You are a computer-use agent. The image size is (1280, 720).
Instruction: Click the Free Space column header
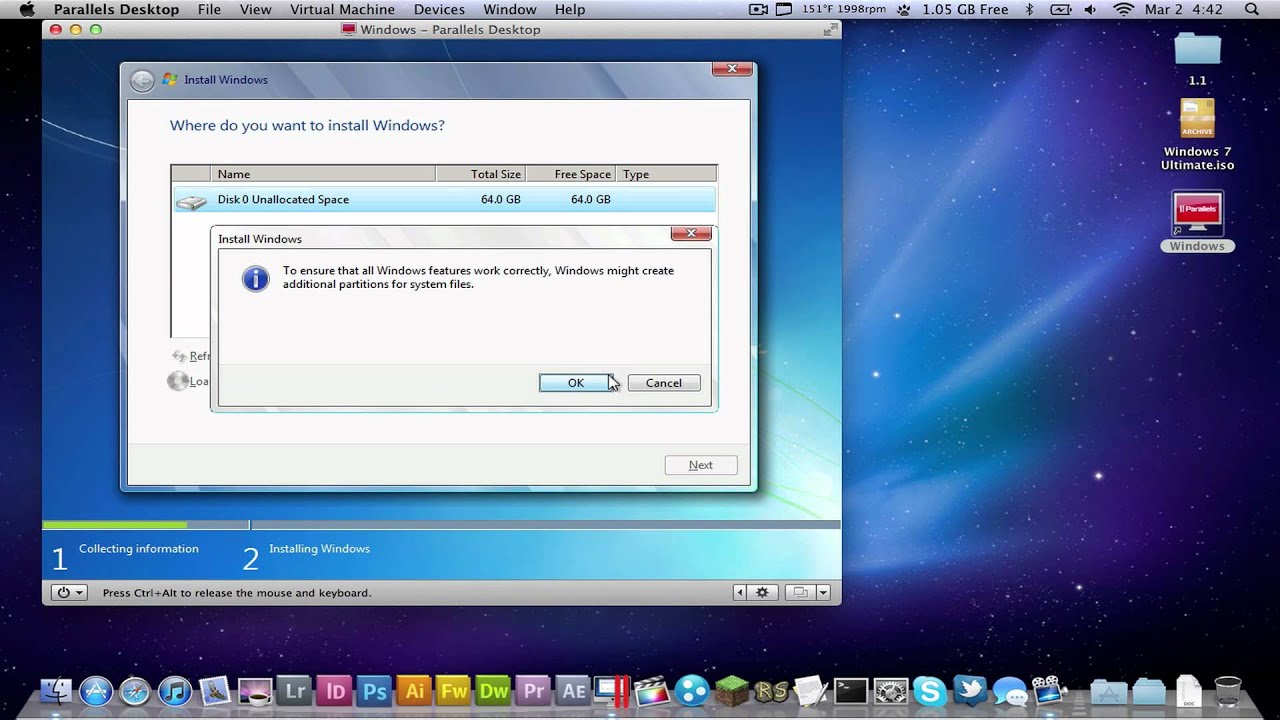point(570,174)
